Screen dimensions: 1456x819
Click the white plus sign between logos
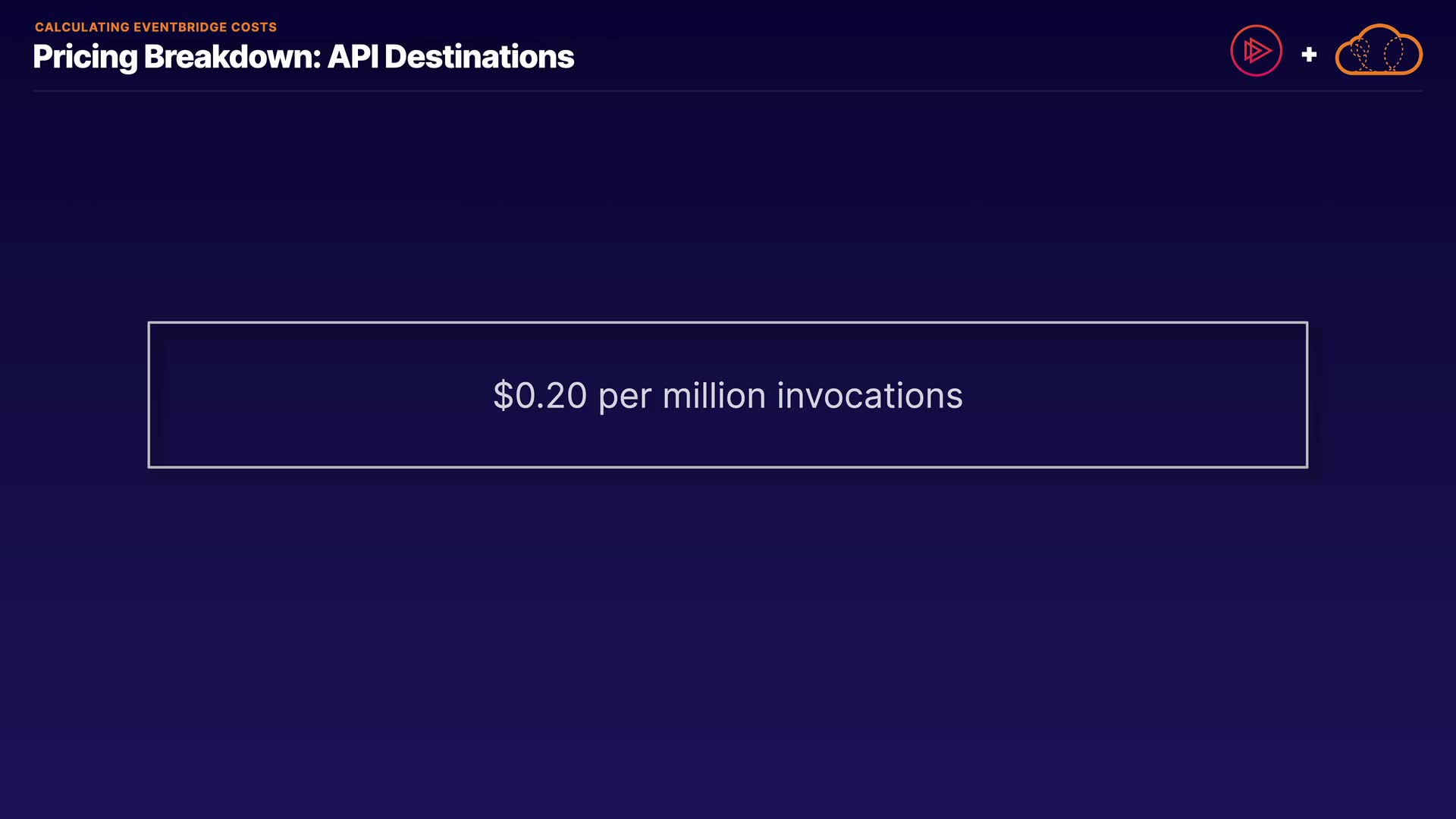coord(1309,55)
